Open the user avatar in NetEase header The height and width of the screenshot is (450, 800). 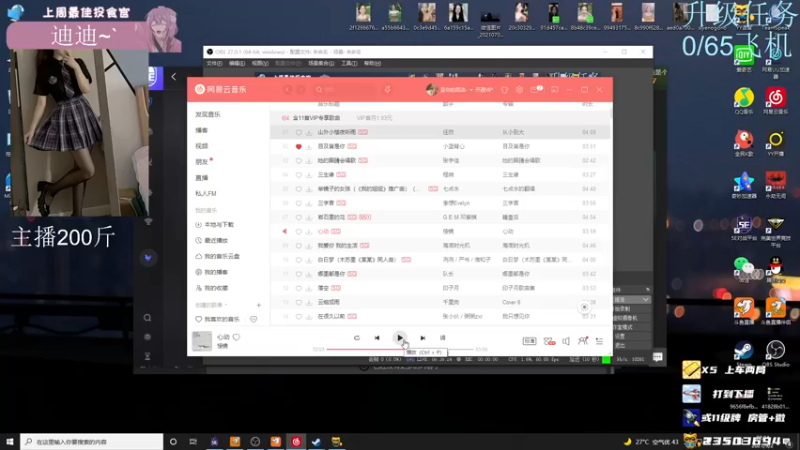click(432, 89)
